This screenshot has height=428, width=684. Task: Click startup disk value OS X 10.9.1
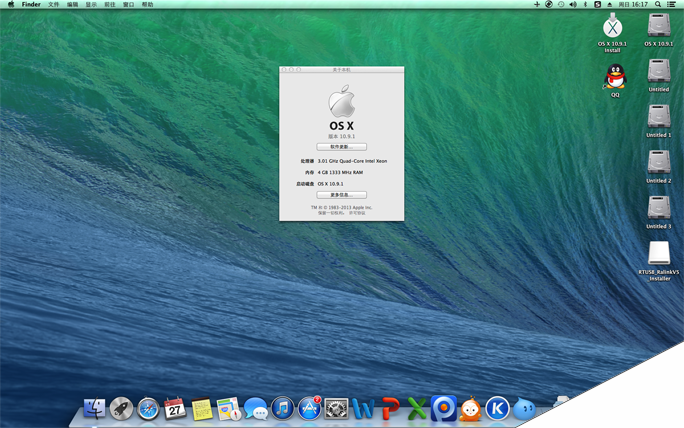pos(331,184)
